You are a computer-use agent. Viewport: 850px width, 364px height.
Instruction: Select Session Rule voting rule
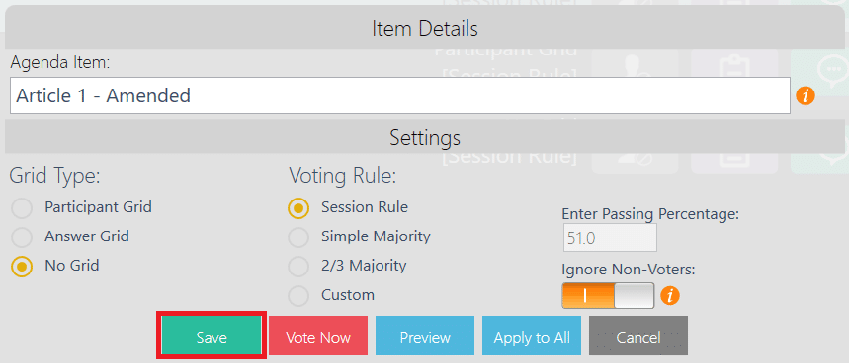[299, 208]
